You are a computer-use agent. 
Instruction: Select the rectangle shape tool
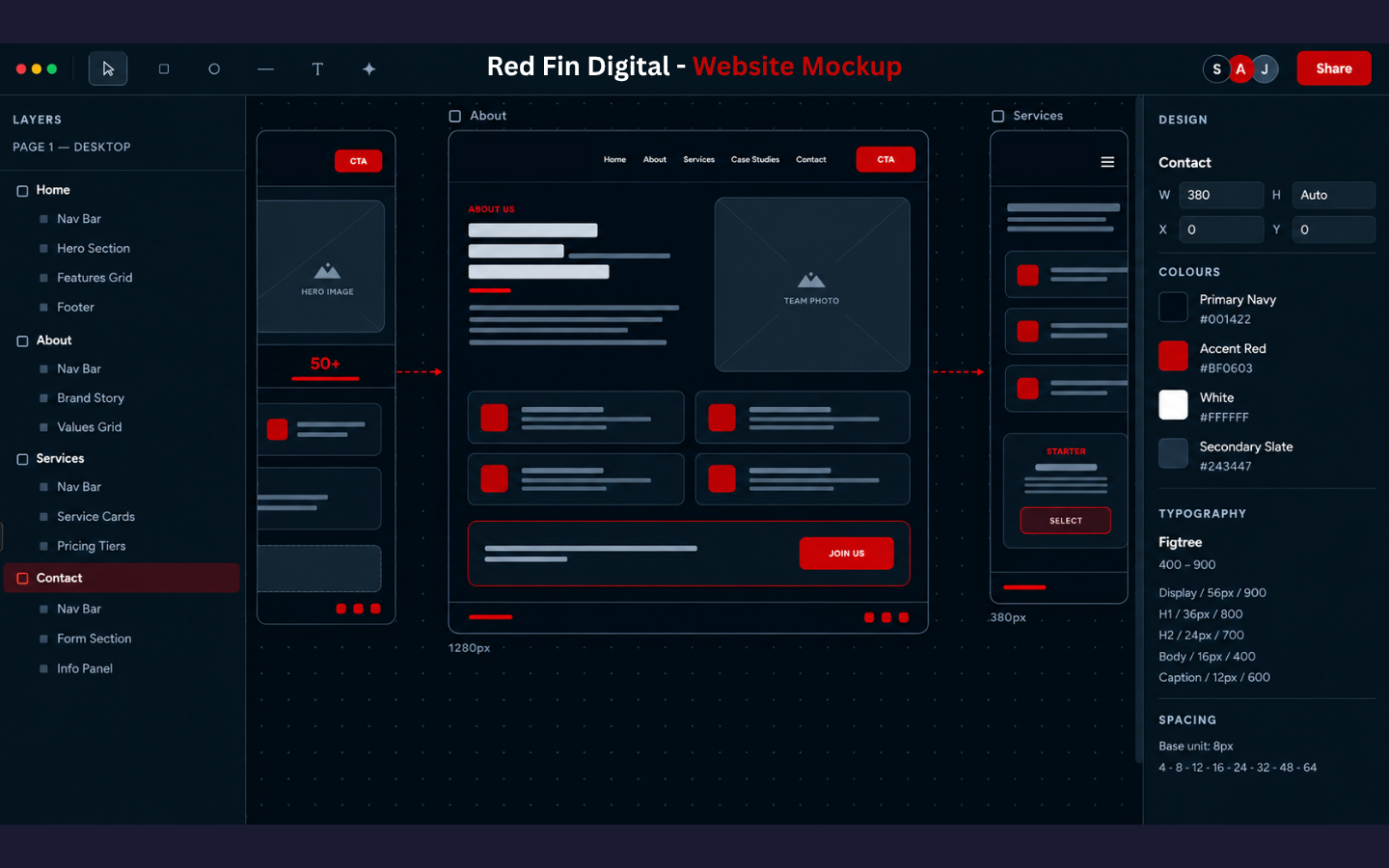point(164,68)
